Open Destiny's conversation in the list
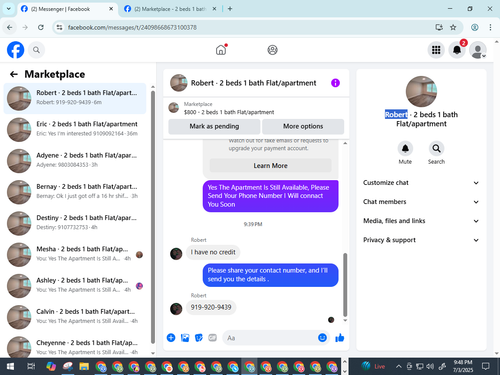500x375 pixels. [x=75, y=223]
